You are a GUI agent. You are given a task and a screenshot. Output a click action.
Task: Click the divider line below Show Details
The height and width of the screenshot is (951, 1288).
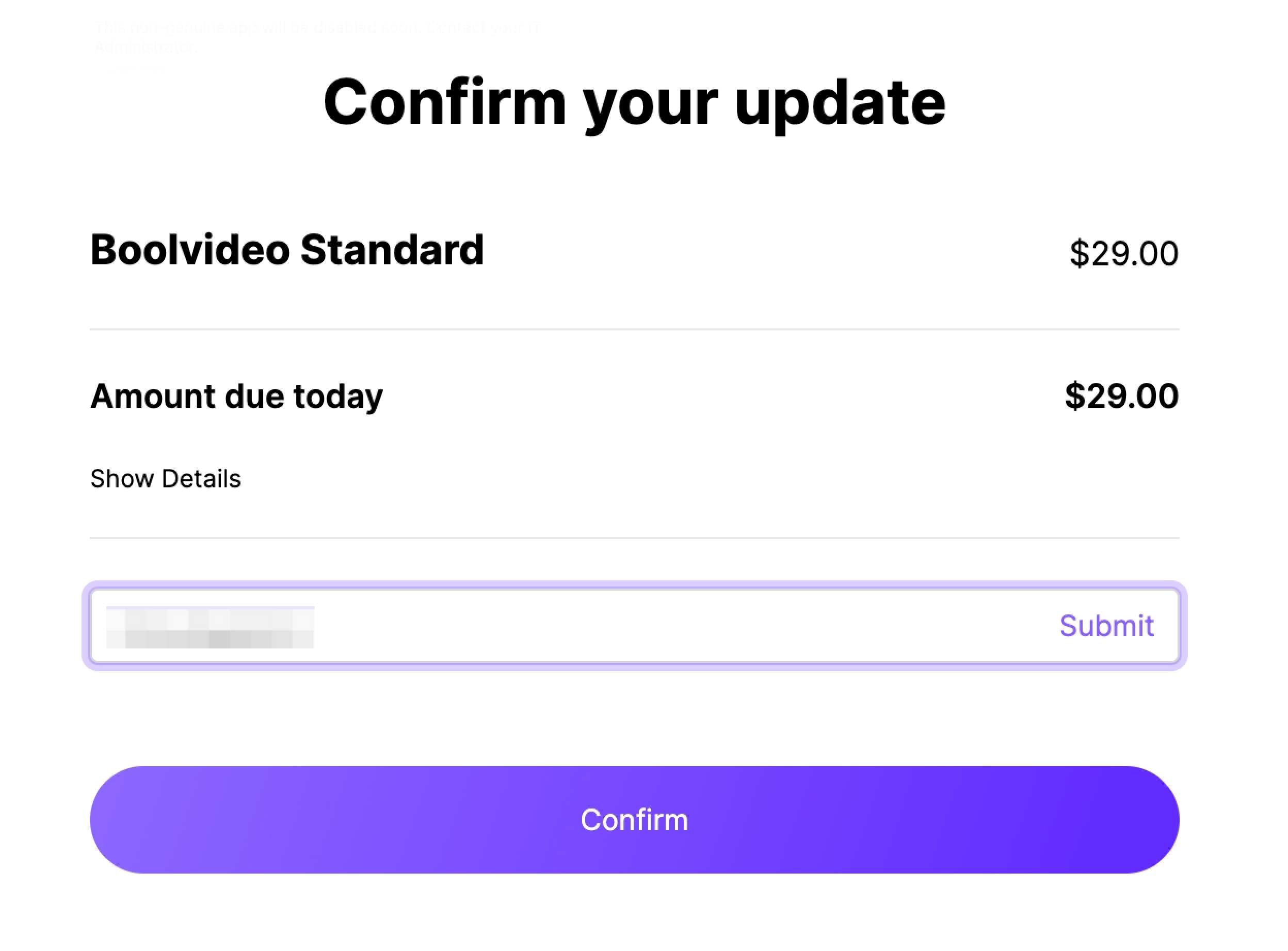(x=633, y=537)
